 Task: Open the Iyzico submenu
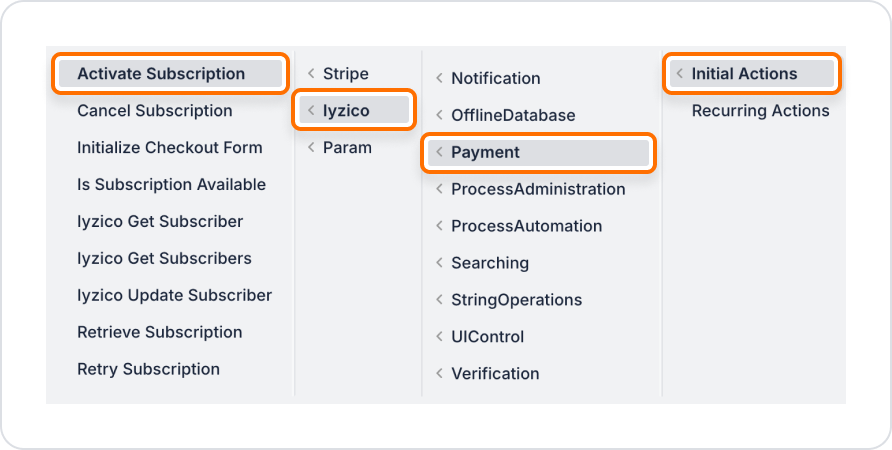pyautogui.click(x=354, y=110)
